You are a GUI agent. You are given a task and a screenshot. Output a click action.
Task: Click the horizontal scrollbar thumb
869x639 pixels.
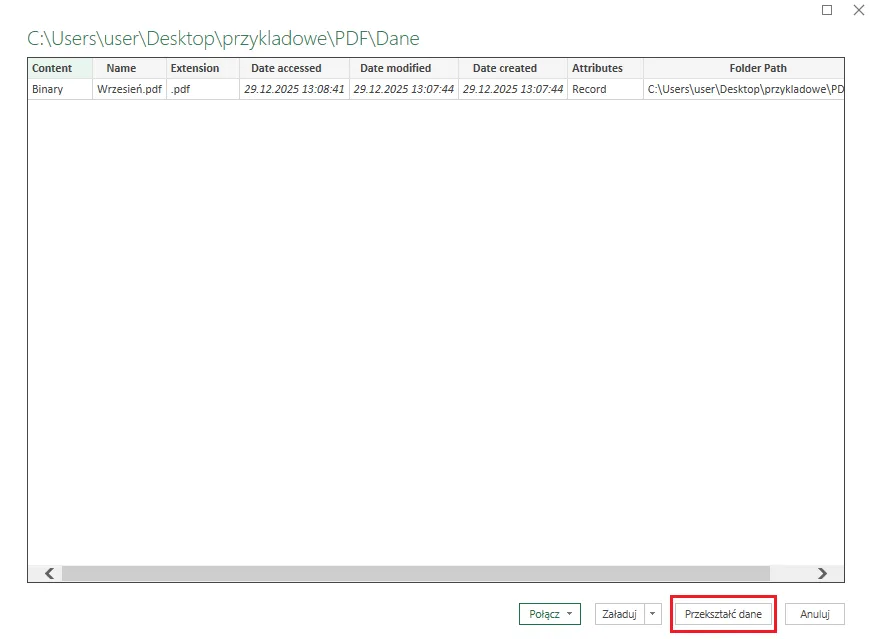coord(415,573)
